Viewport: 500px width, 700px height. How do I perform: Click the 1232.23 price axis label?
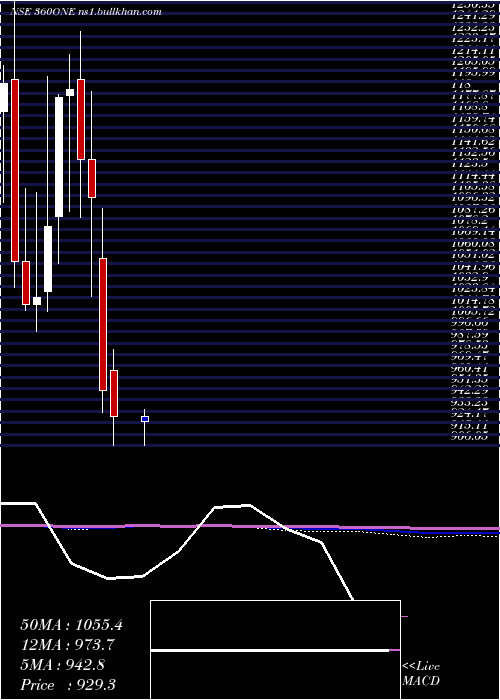coord(473,28)
